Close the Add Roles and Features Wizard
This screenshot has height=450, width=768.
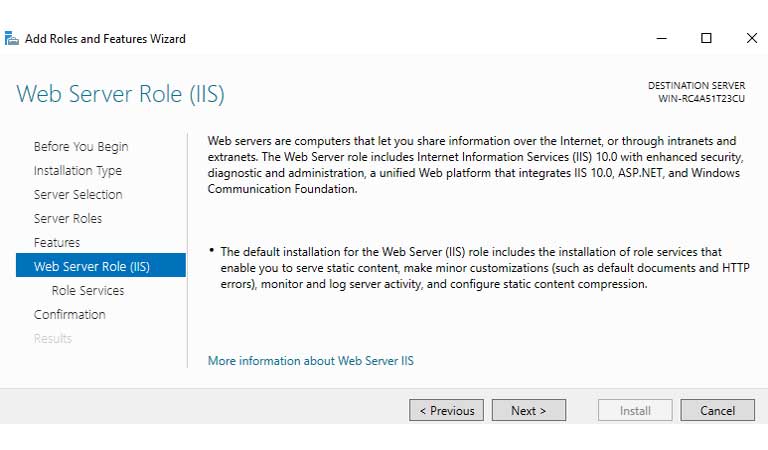point(752,38)
